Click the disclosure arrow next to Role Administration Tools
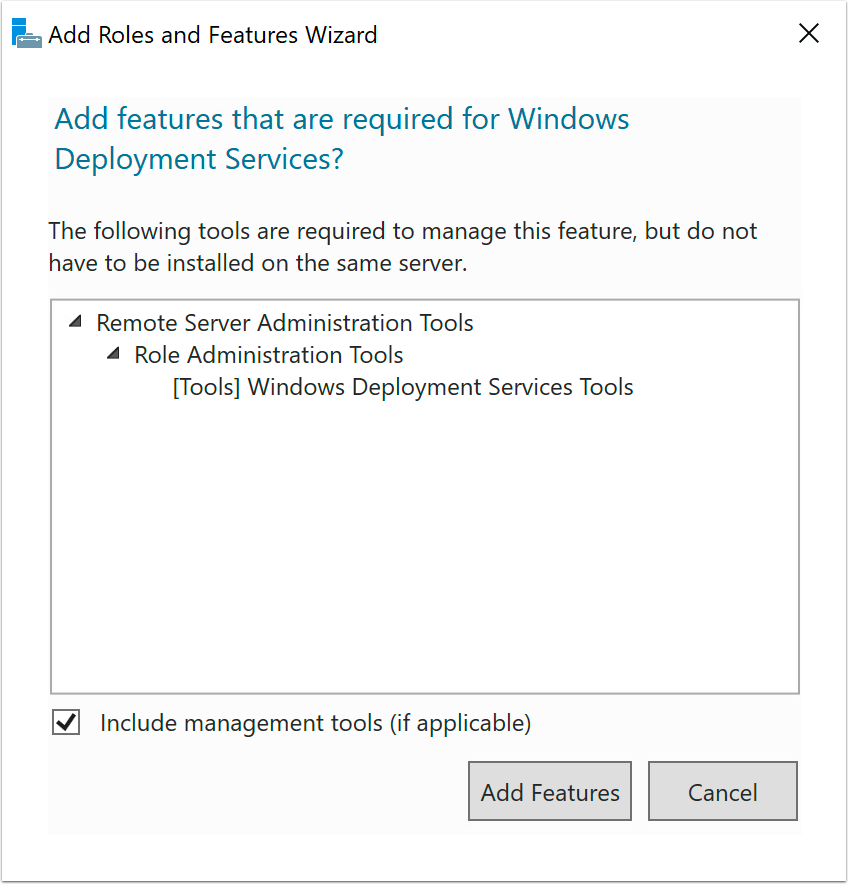This screenshot has width=848, height=884. tap(113, 354)
